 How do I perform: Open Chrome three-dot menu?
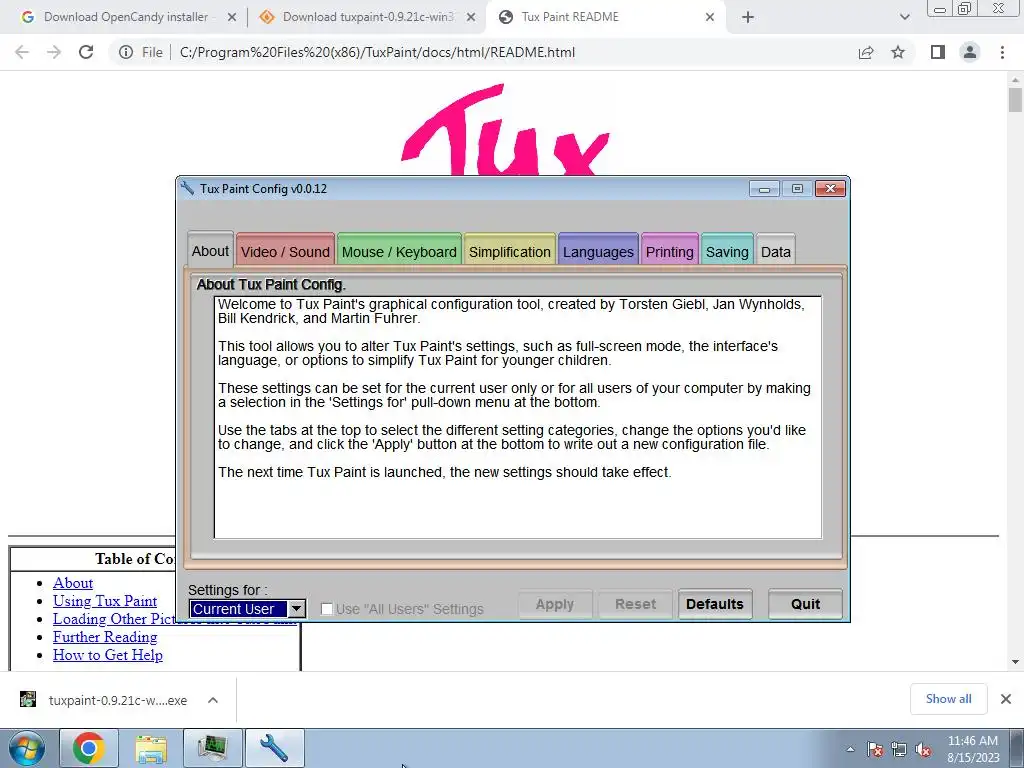[1002, 52]
